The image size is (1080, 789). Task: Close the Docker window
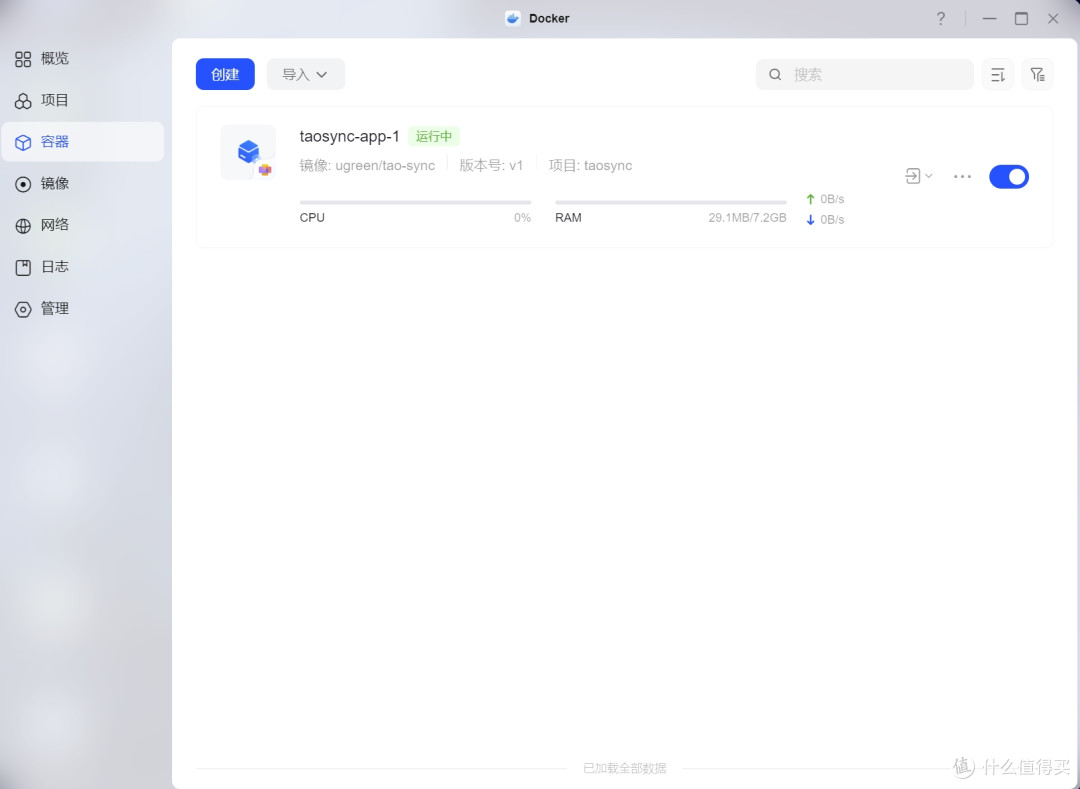pyautogui.click(x=1053, y=19)
